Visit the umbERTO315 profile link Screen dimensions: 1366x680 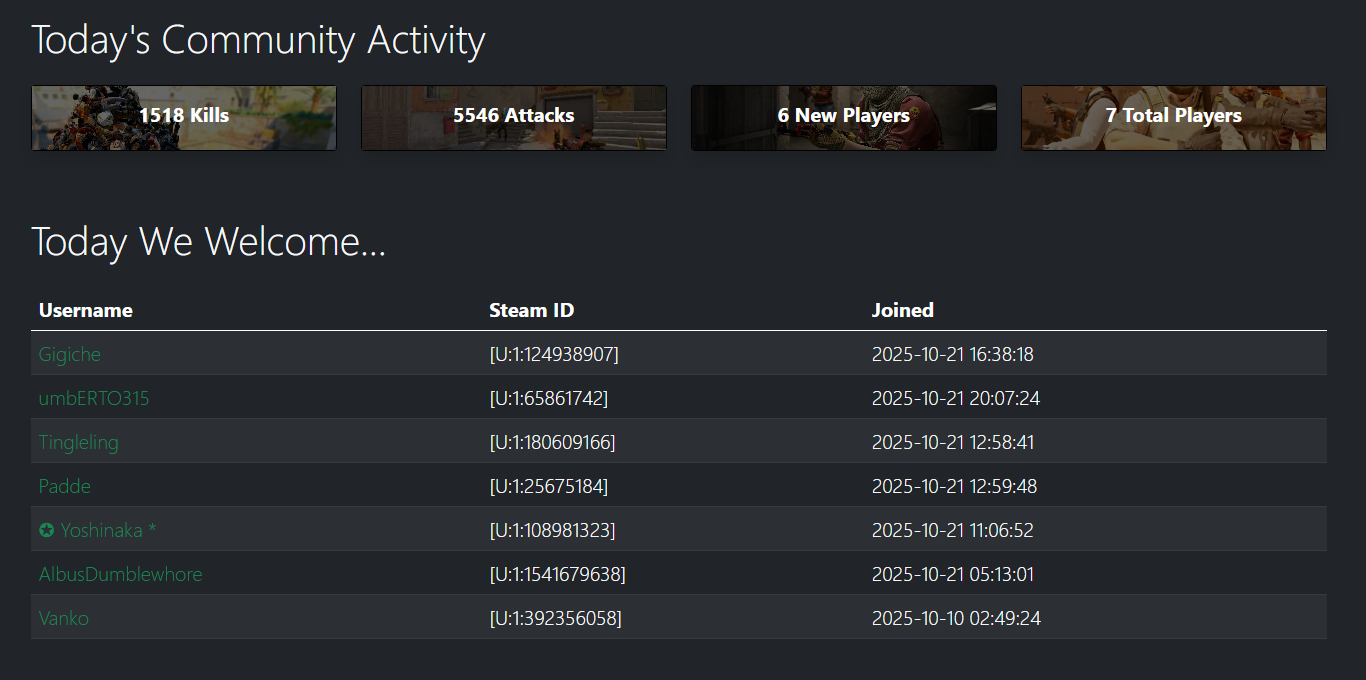tap(94, 398)
